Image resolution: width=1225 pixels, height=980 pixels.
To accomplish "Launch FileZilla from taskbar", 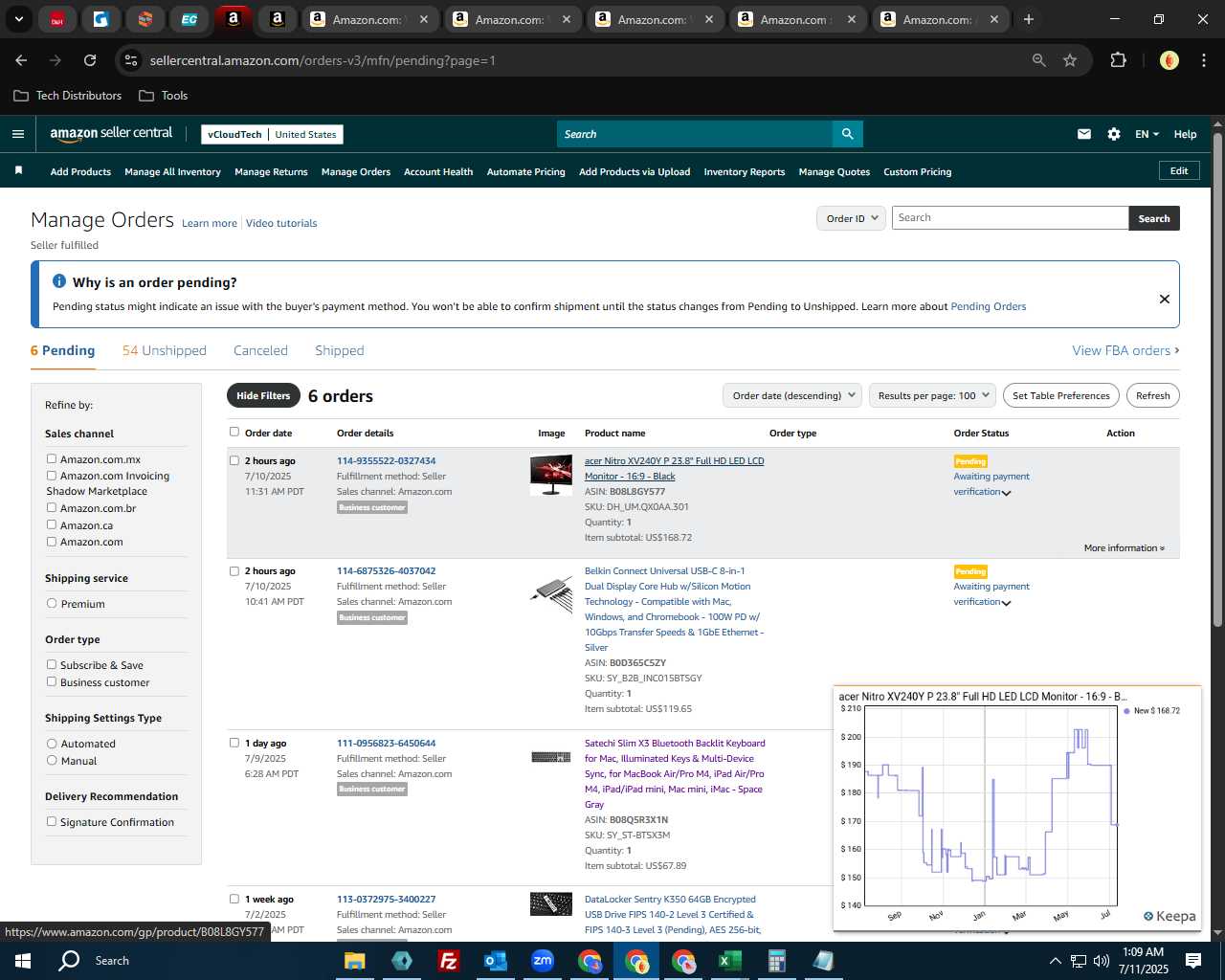I will (x=448, y=961).
